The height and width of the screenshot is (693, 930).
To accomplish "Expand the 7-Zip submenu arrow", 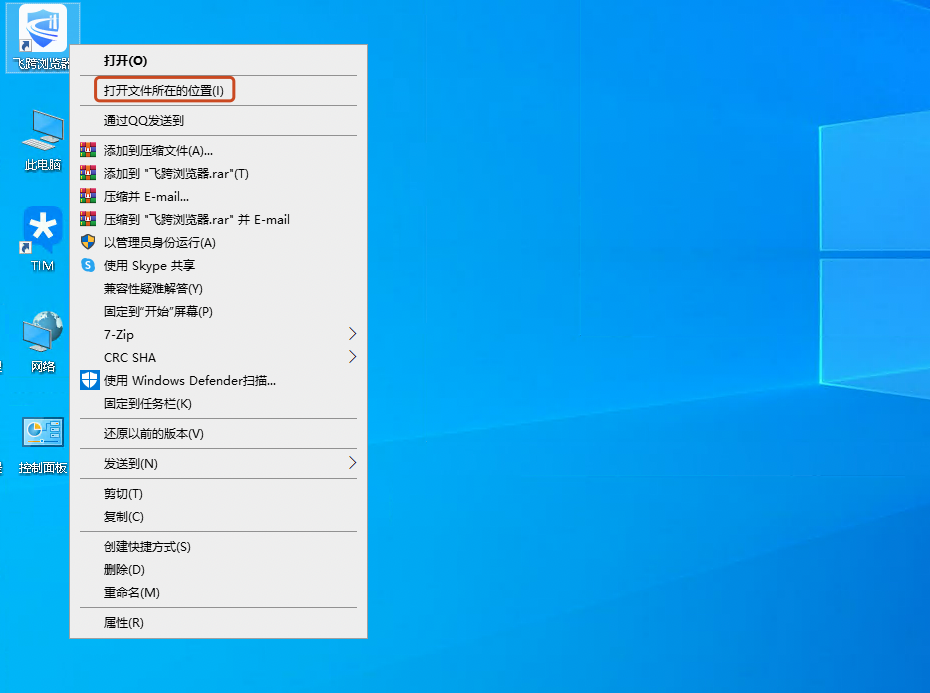I will [x=351, y=334].
